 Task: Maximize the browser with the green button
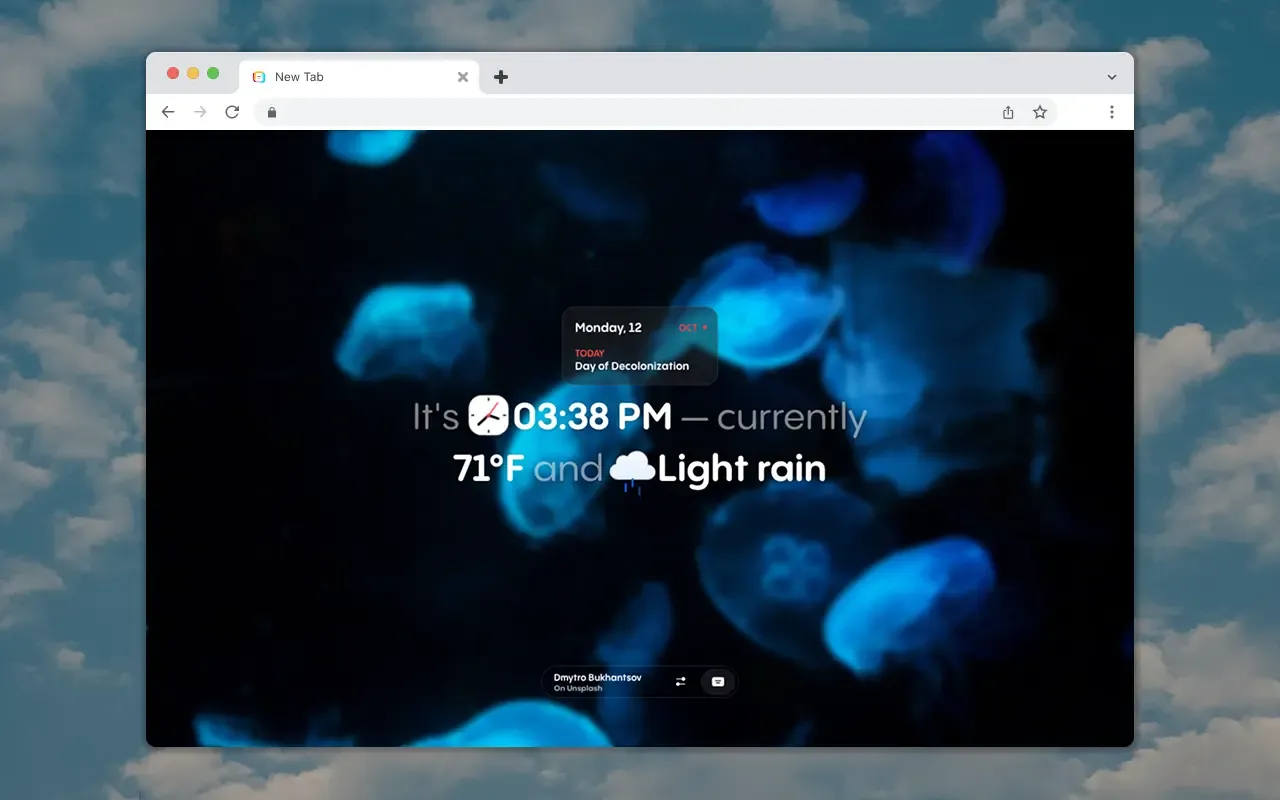pyautogui.click(x=213, y=73)
